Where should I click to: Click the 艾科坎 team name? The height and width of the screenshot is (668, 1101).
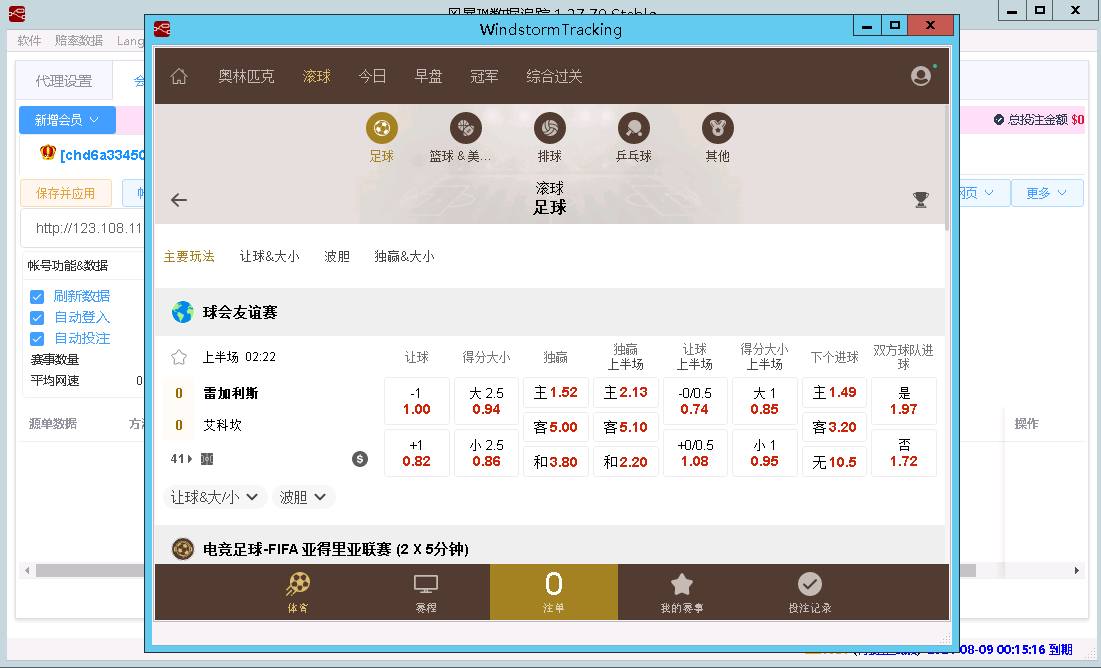tap(223, 425)
